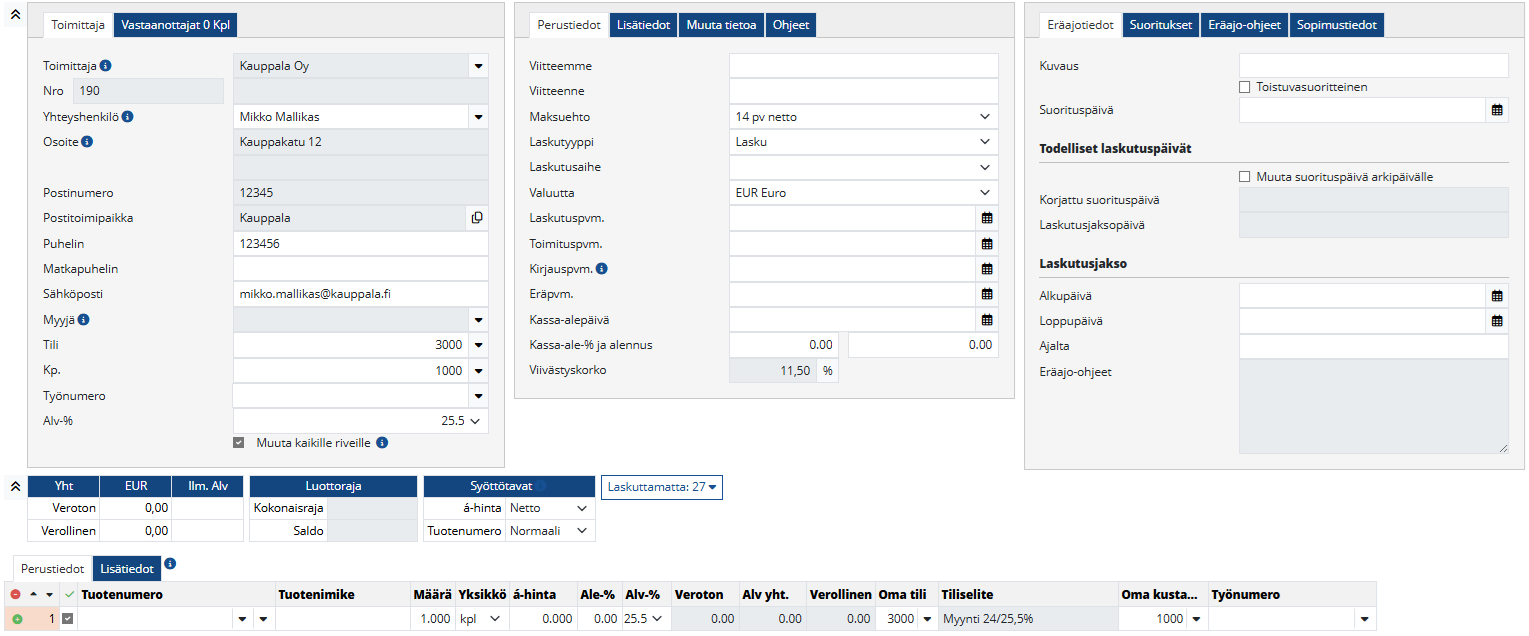The width and height of the screenshot is (1529, 636).
Task: Click the info icon next to Kirjauspvm.
Action: coord(602,269)
